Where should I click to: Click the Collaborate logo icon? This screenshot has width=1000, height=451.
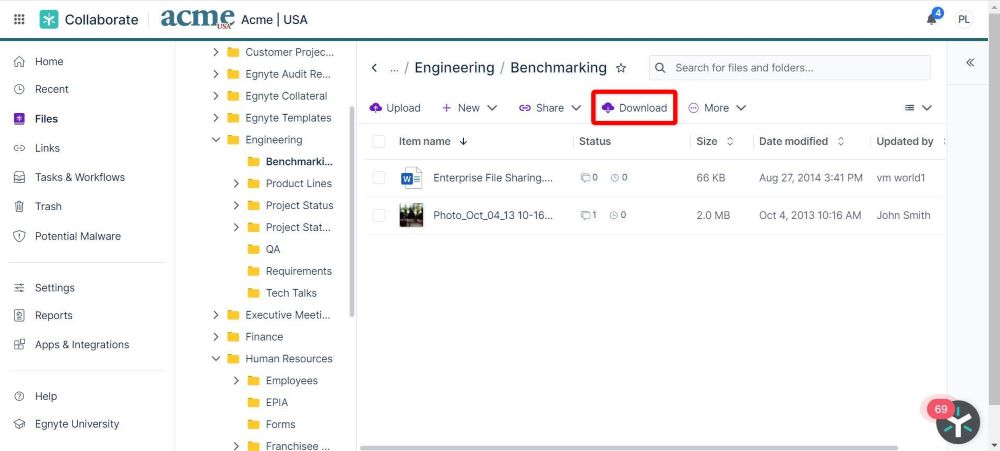click(48, 19)
